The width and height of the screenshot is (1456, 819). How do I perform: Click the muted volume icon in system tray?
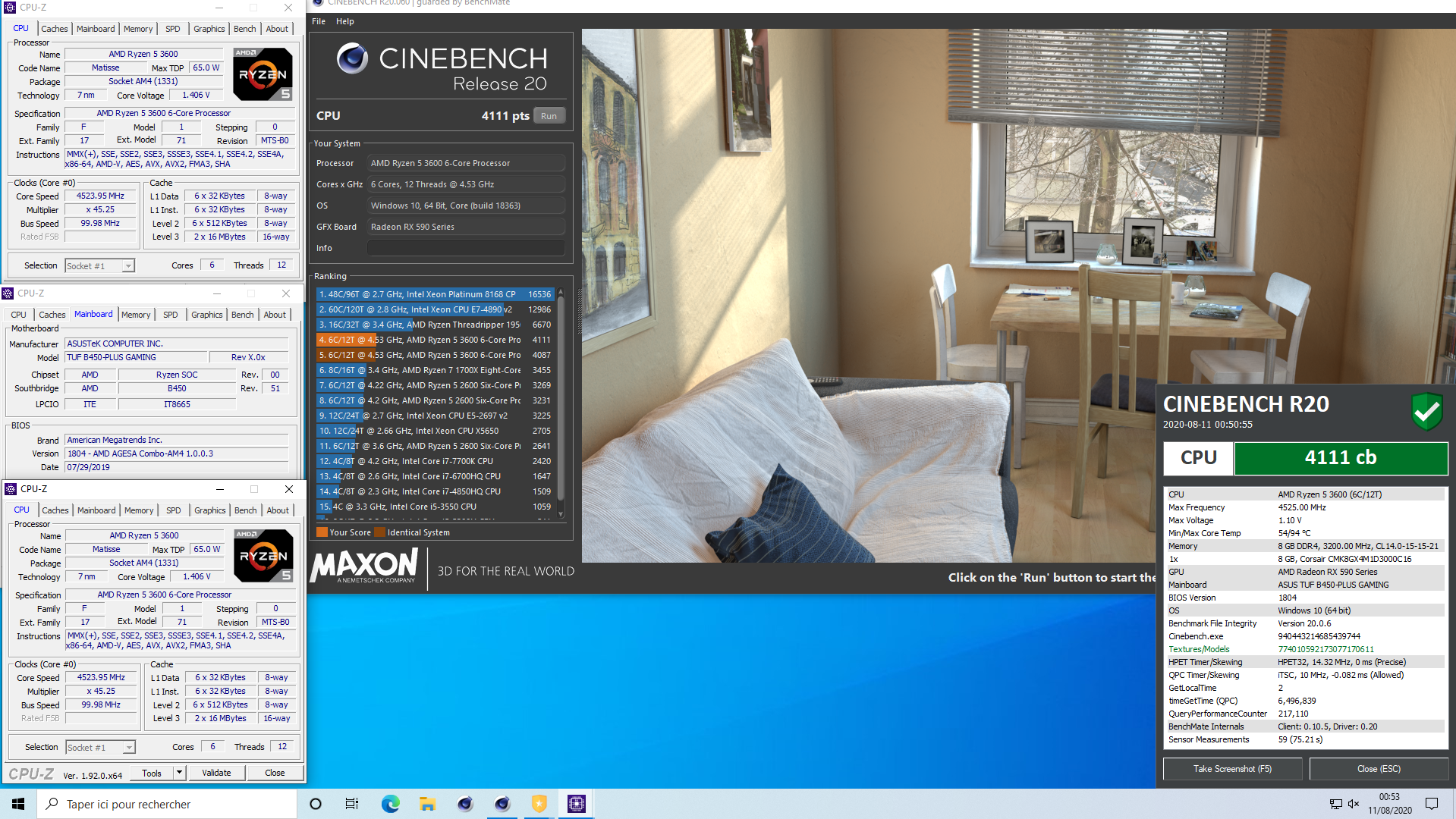pos(1354,804)
